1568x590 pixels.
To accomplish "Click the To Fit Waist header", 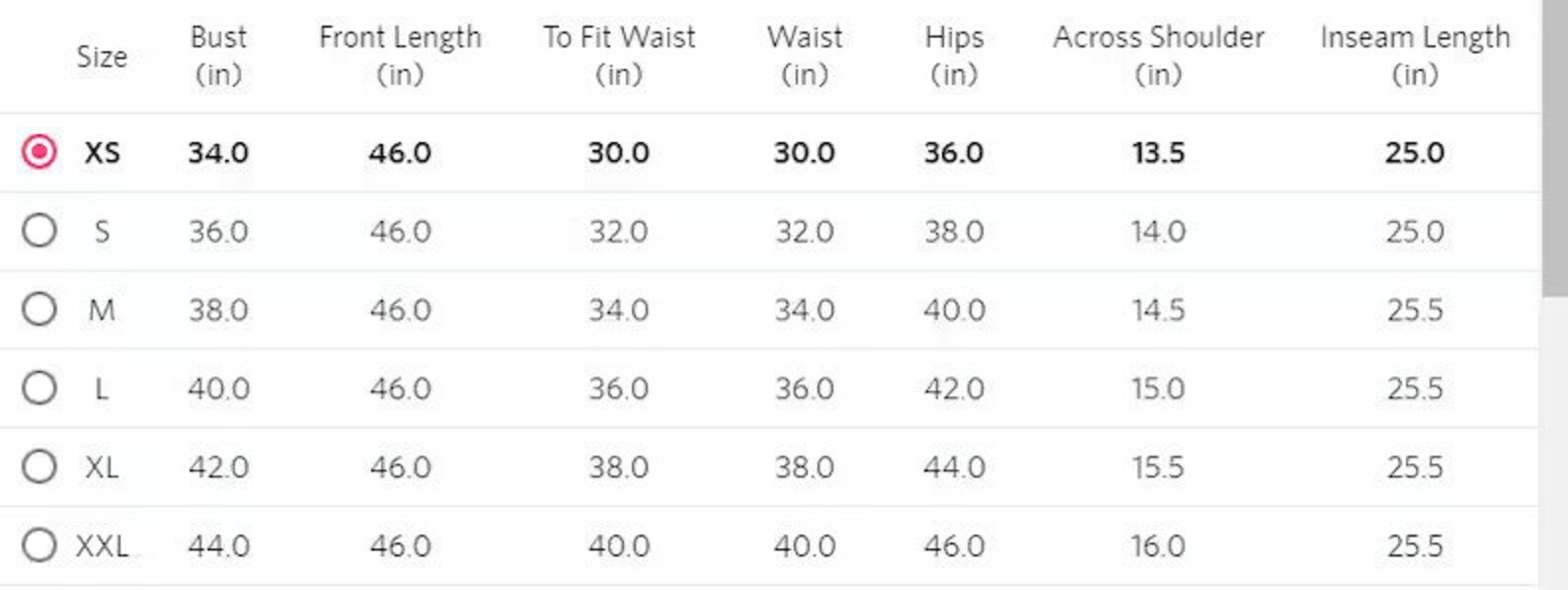I will (x=619, y=55).
